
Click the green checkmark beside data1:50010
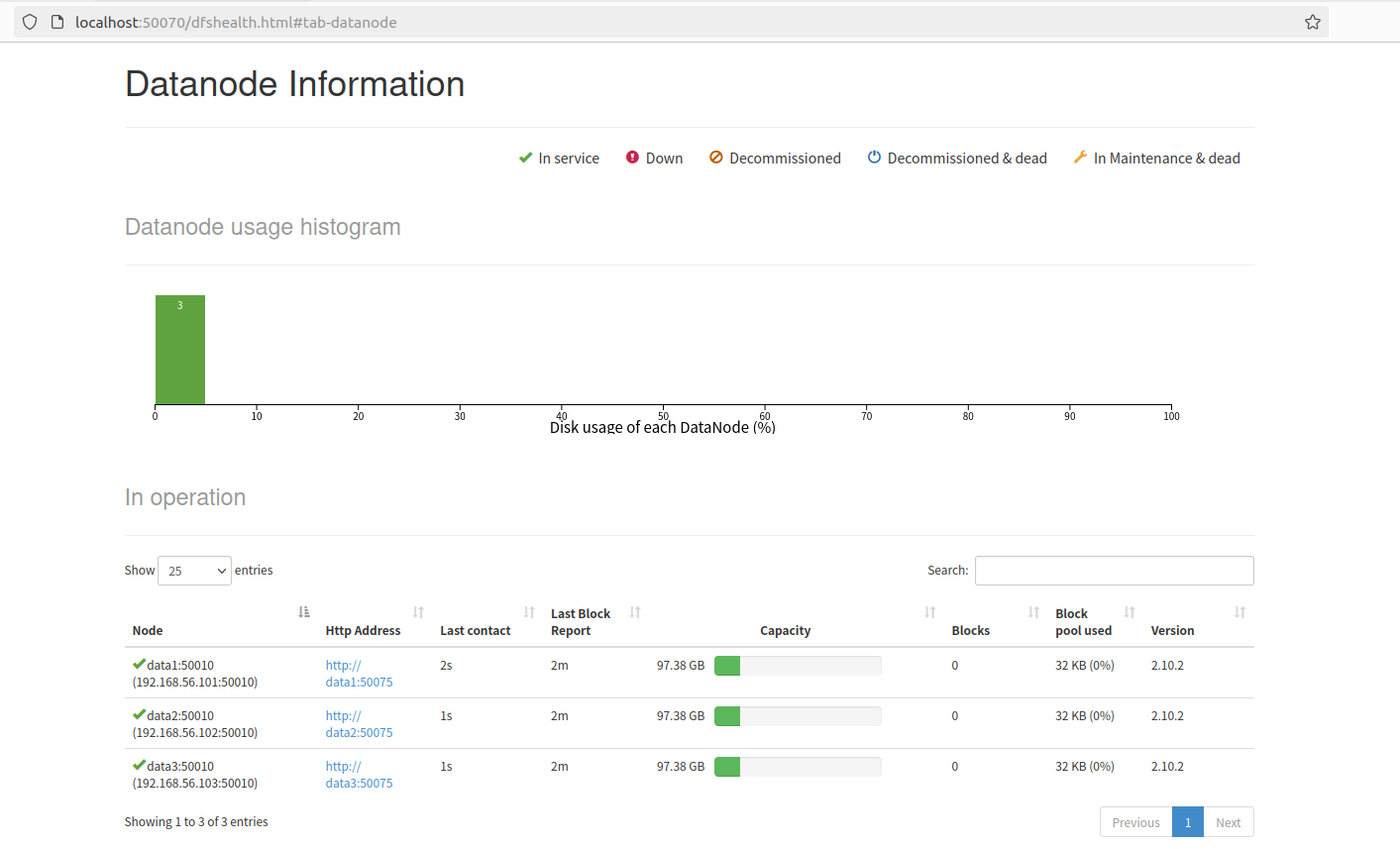[x=139, y=665]
